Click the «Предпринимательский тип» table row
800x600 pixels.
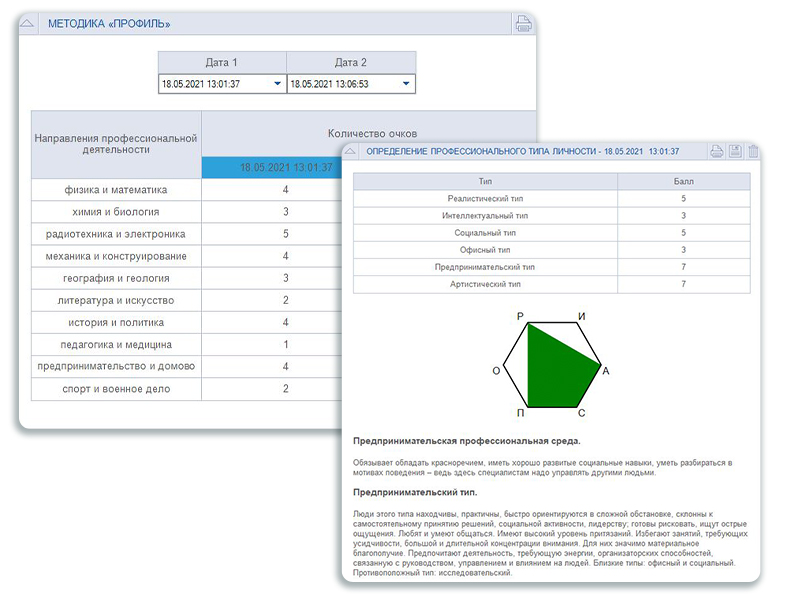click(x=485, y=267)
